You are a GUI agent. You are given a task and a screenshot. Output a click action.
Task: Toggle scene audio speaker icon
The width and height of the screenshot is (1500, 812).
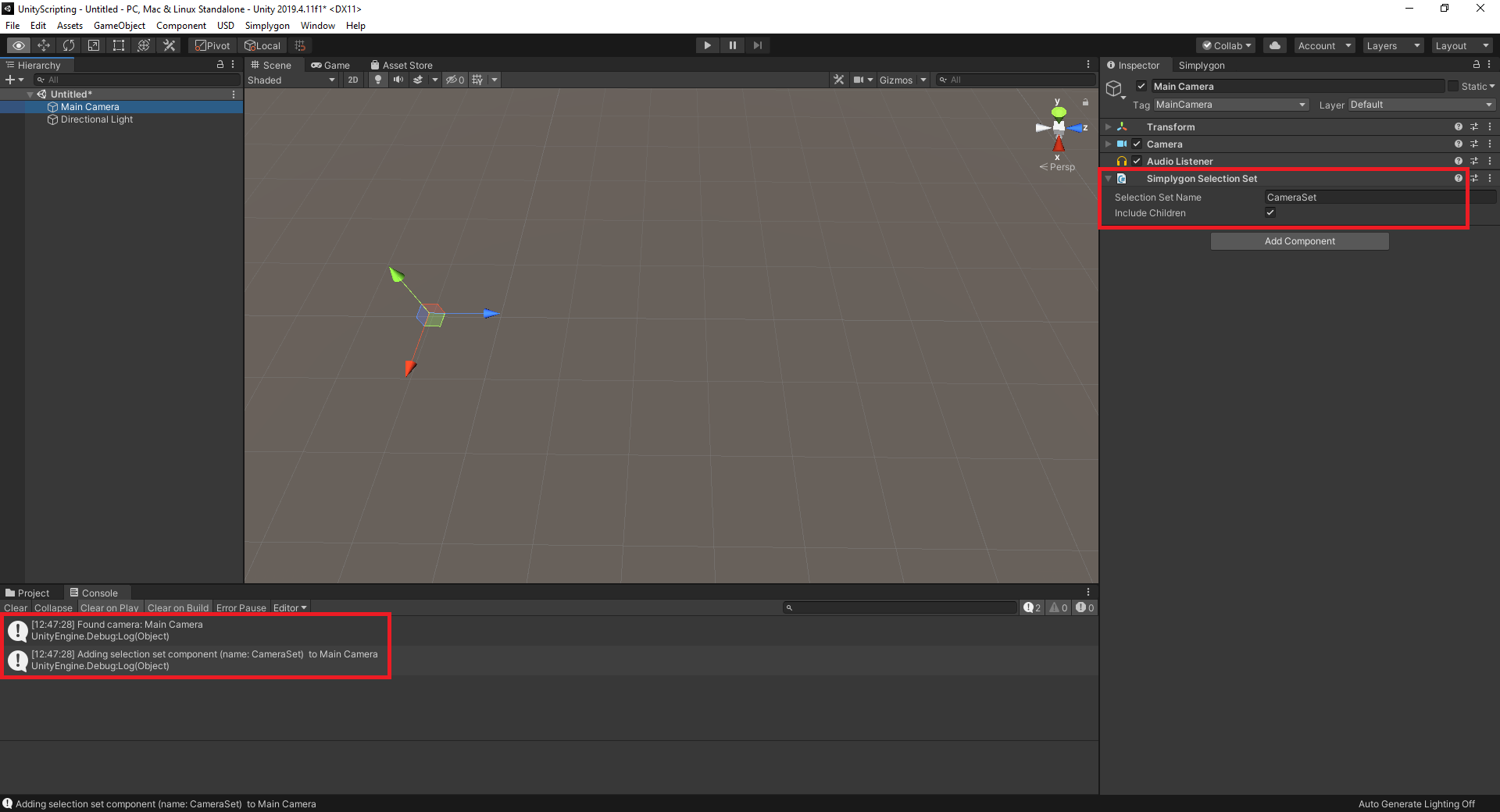398,80
